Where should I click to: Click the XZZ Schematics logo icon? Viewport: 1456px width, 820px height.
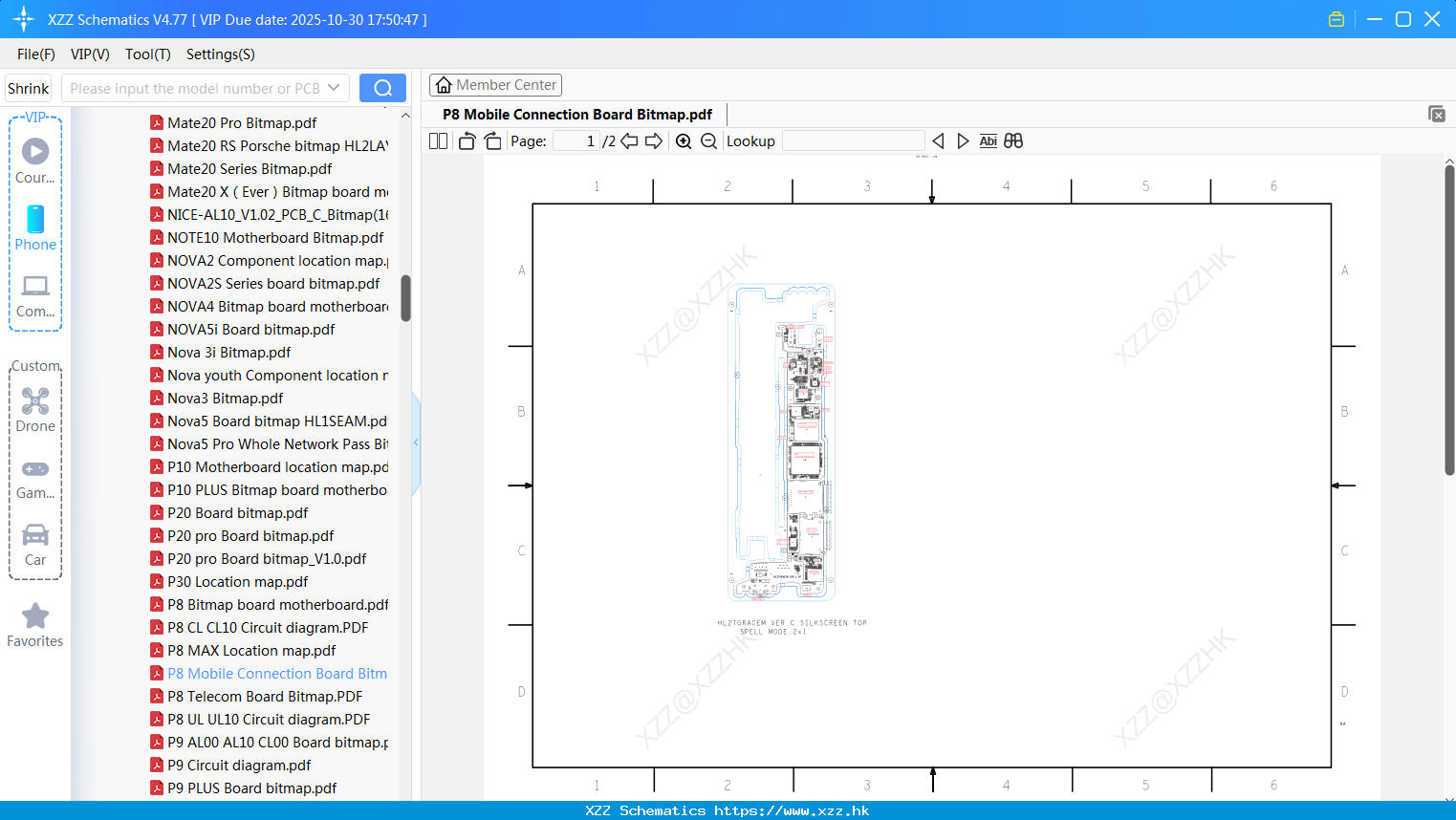click(x=23, y=19)
